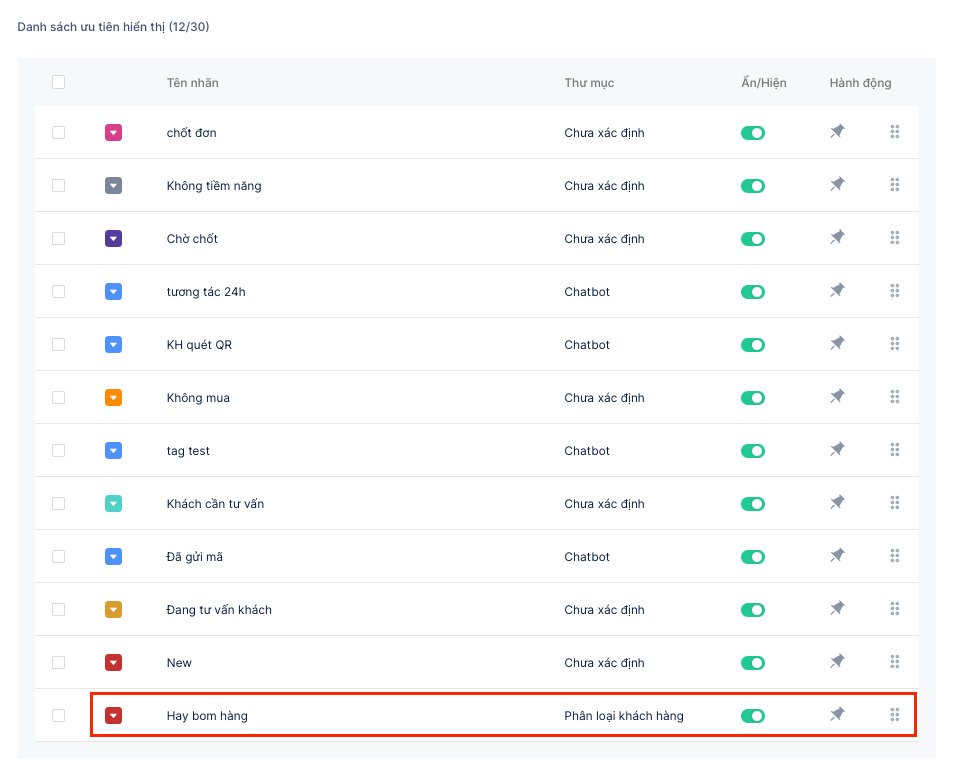The image size is (965, 771).
Task: Hide the 'tag test' label toggle
Action: coord(752,451)
